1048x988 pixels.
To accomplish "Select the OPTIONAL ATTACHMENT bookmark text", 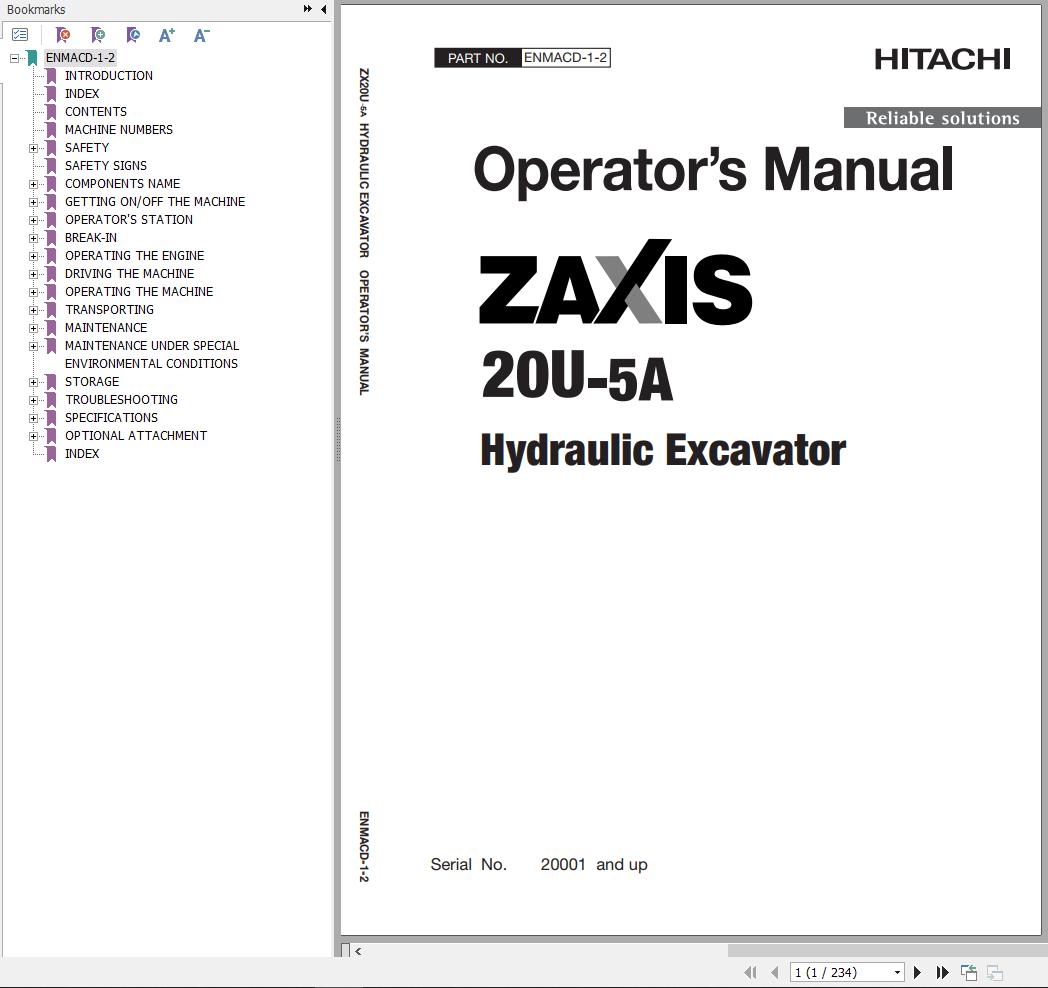I will 136,436.
